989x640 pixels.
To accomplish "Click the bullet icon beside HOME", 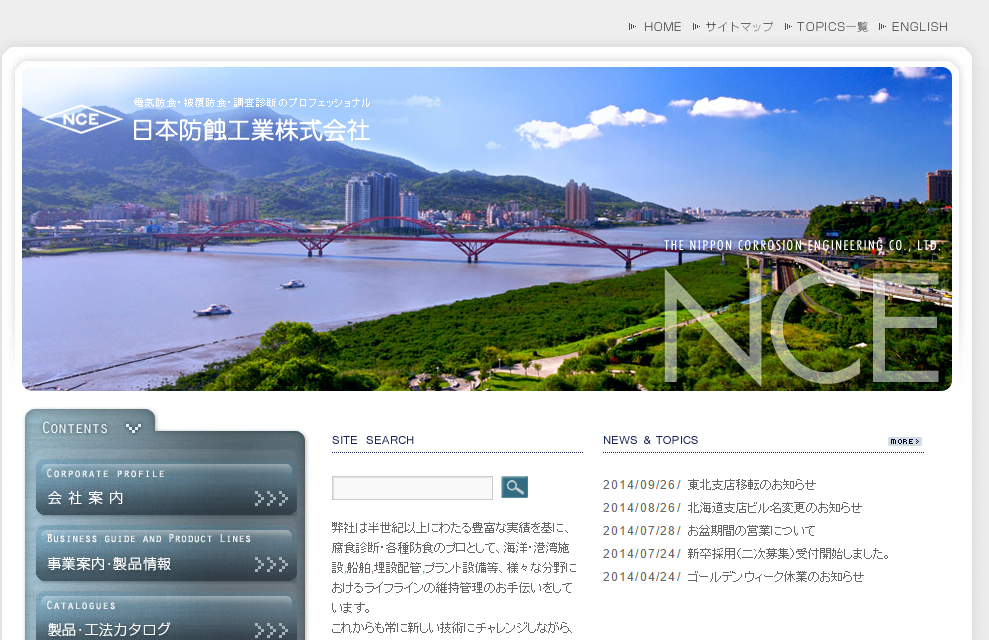I will point(633,26).
